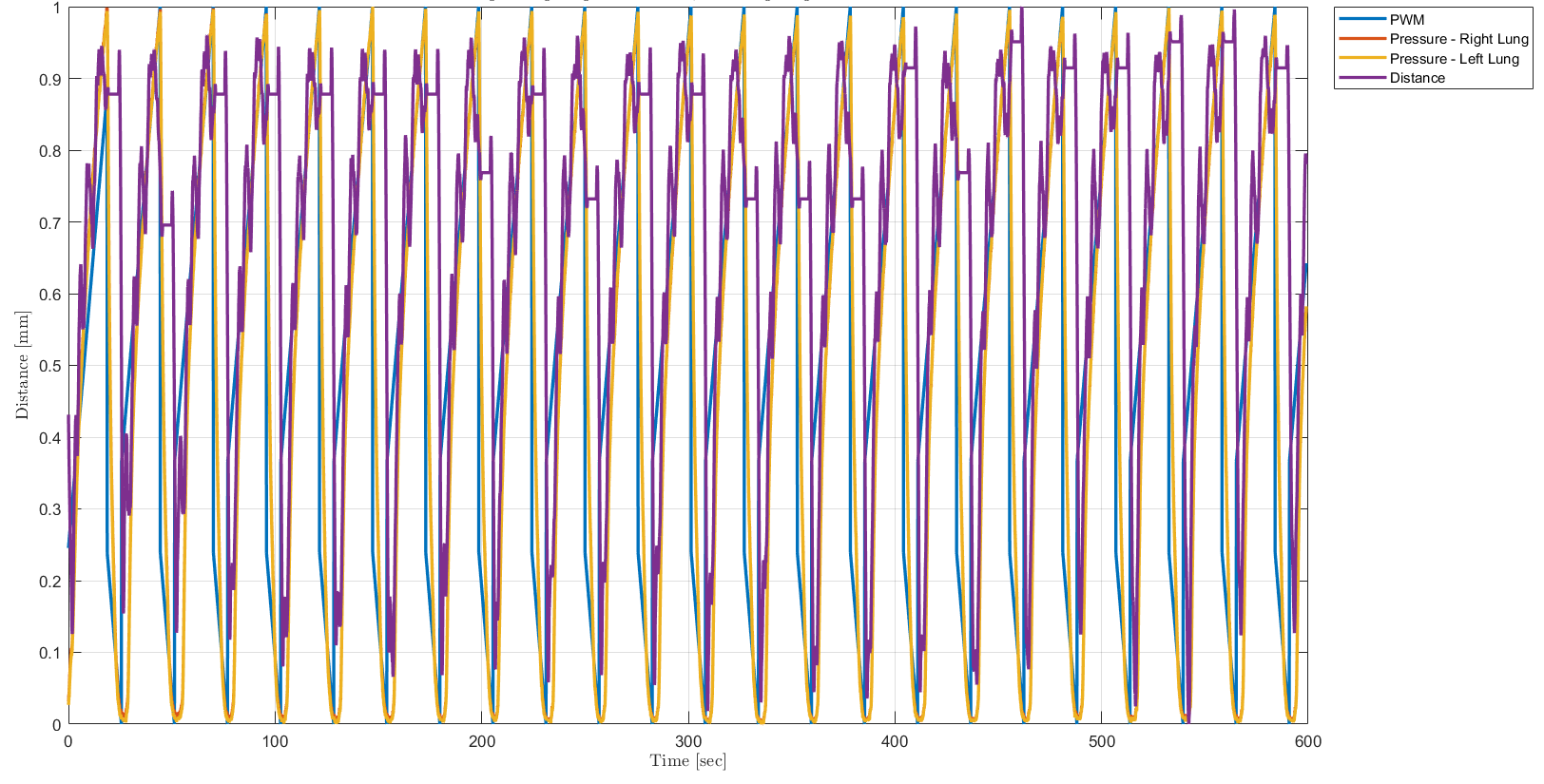The image size is (1544, 784).
Task: Click the x-axis tick label 500
Action: coord(1102,741)
